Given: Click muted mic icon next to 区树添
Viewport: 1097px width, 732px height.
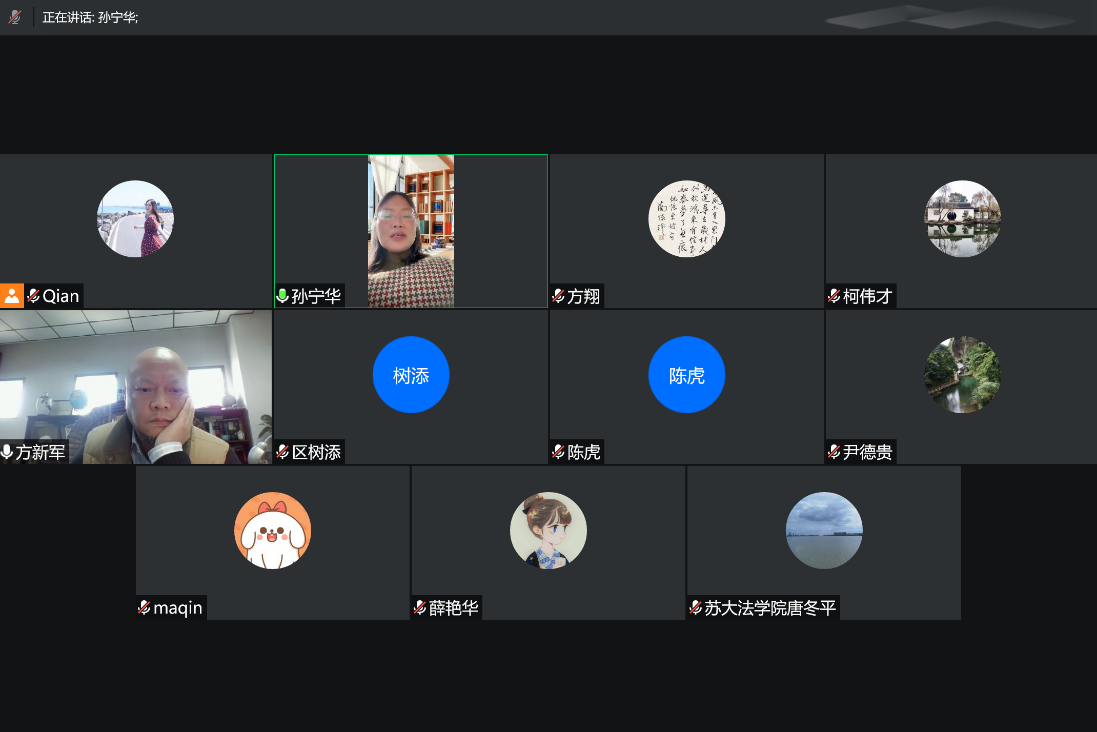Looking at the screenshot, I should tap(283, 452).
